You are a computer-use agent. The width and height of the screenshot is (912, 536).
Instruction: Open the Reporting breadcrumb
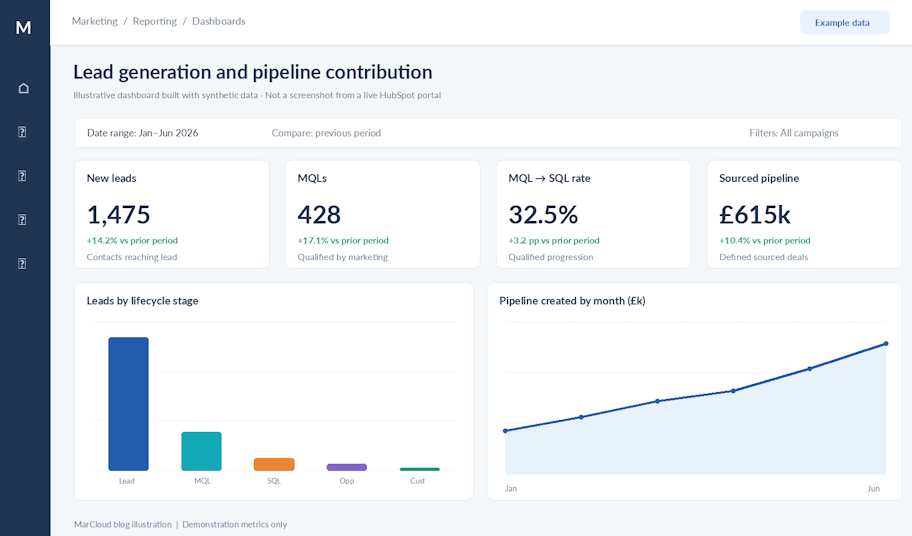pyautogui.click(x=155, y=21)
